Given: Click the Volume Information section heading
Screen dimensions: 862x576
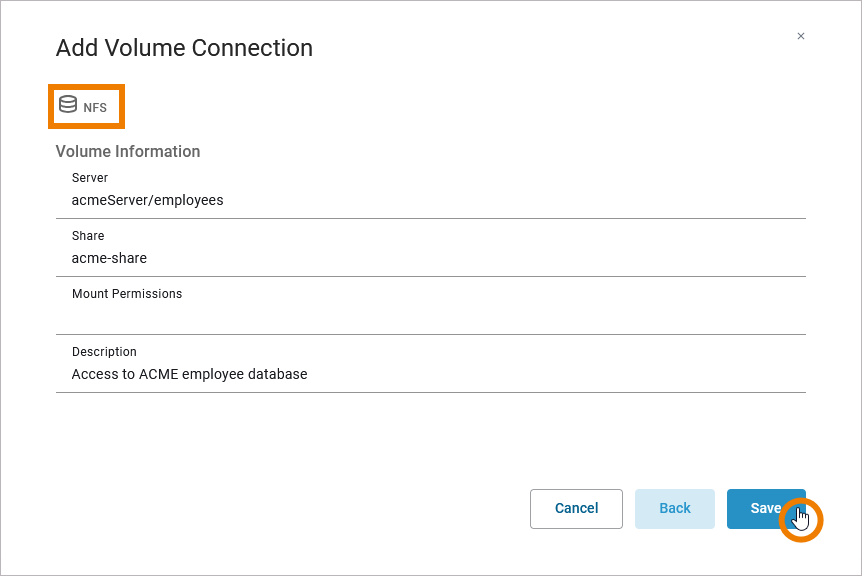Looking at the screenshot, I should [128, 152].
